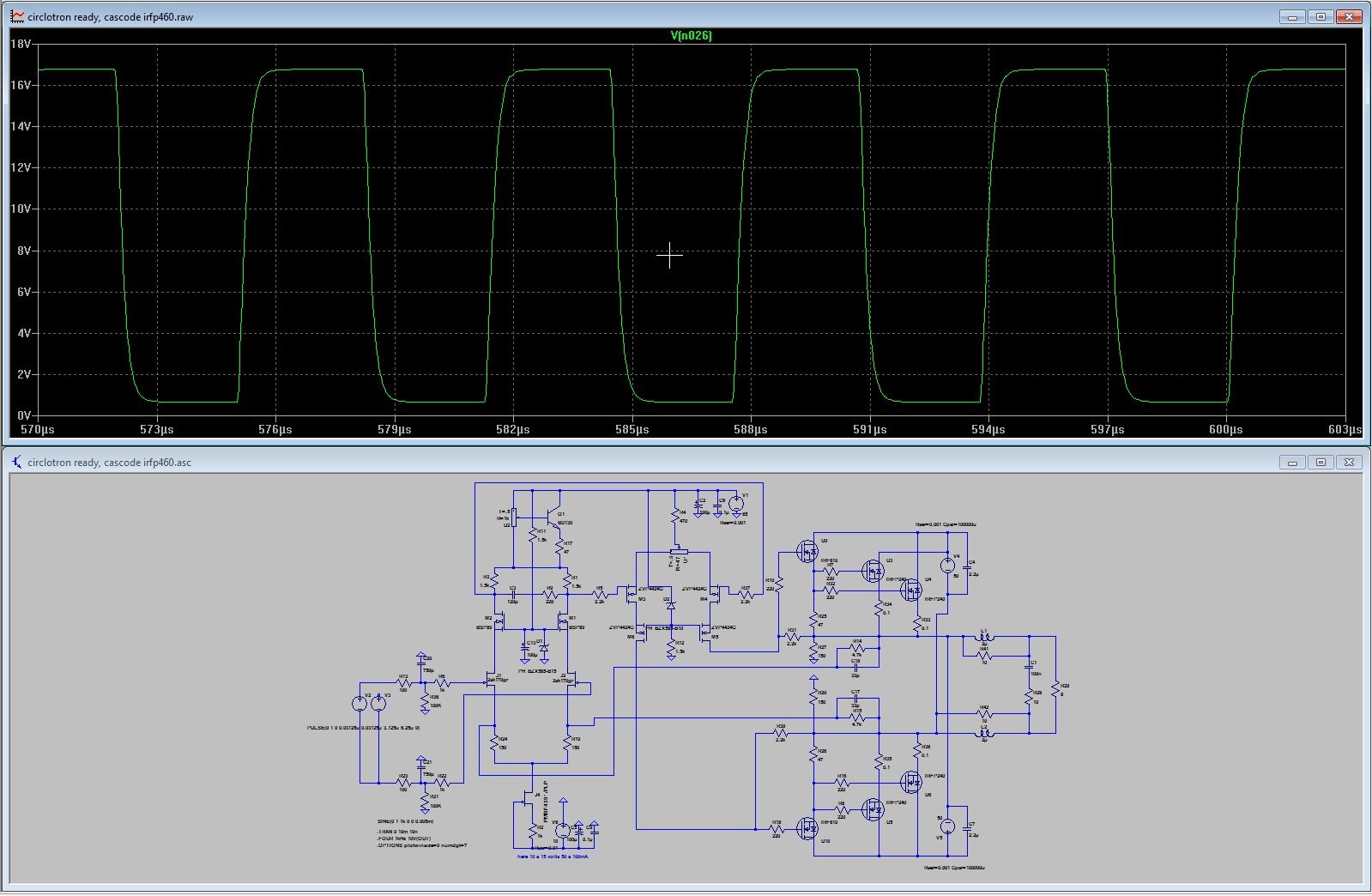Click the 0V vertical axis label
Viewport: 1372px width, 896px height.
[24, 415]
